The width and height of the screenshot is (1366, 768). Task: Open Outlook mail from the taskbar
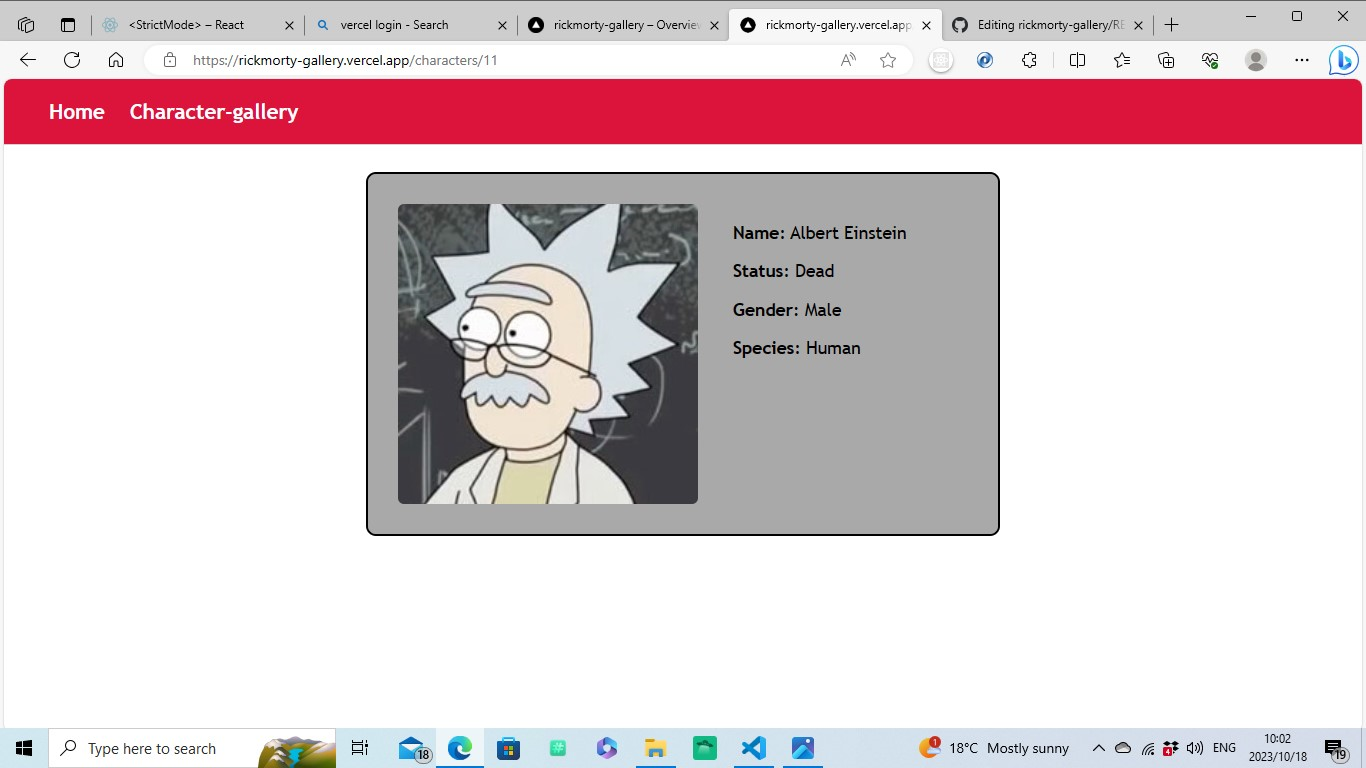pyautogui.click(x=411, y=748)
